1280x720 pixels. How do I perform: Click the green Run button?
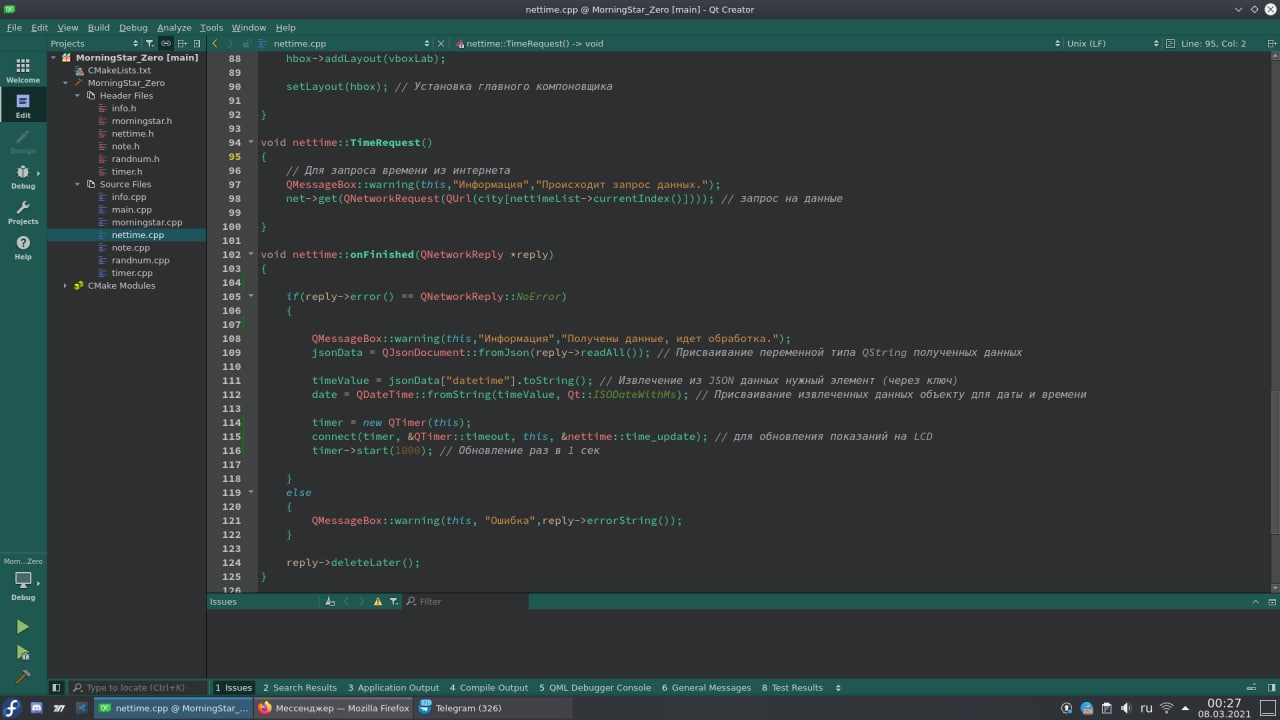[23, 627]
